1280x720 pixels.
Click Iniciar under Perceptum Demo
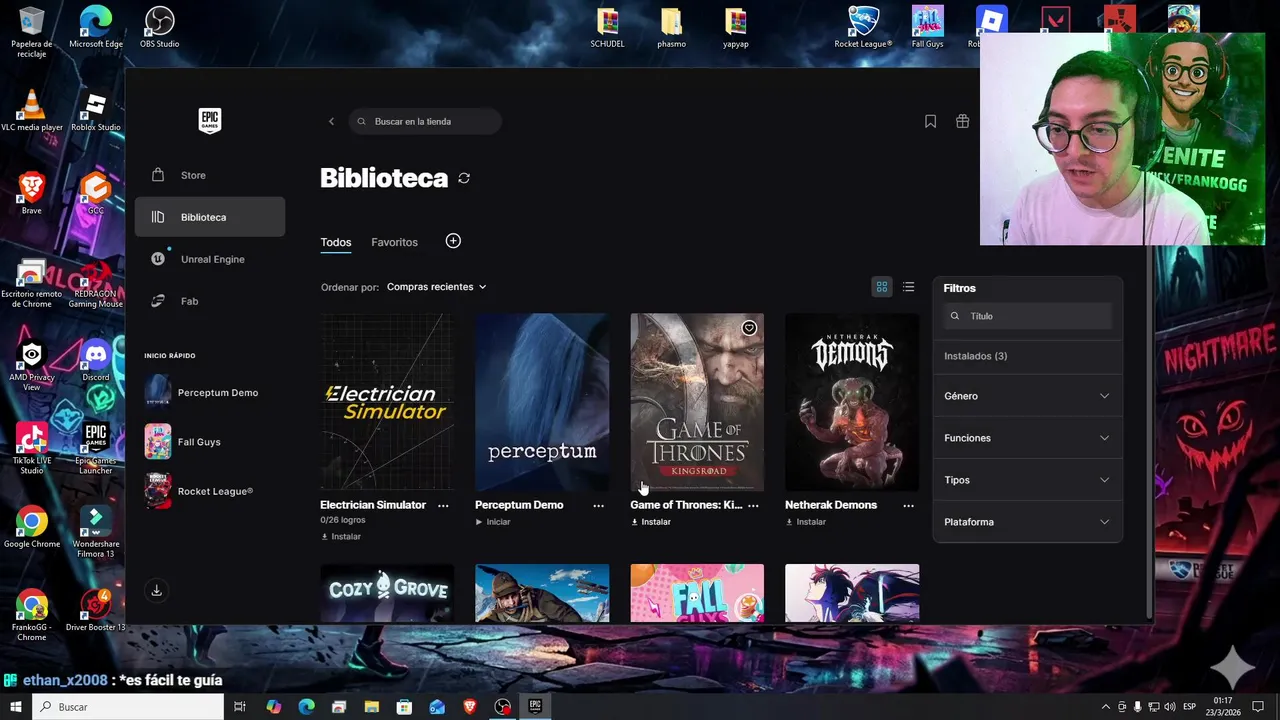click(493, 522)
